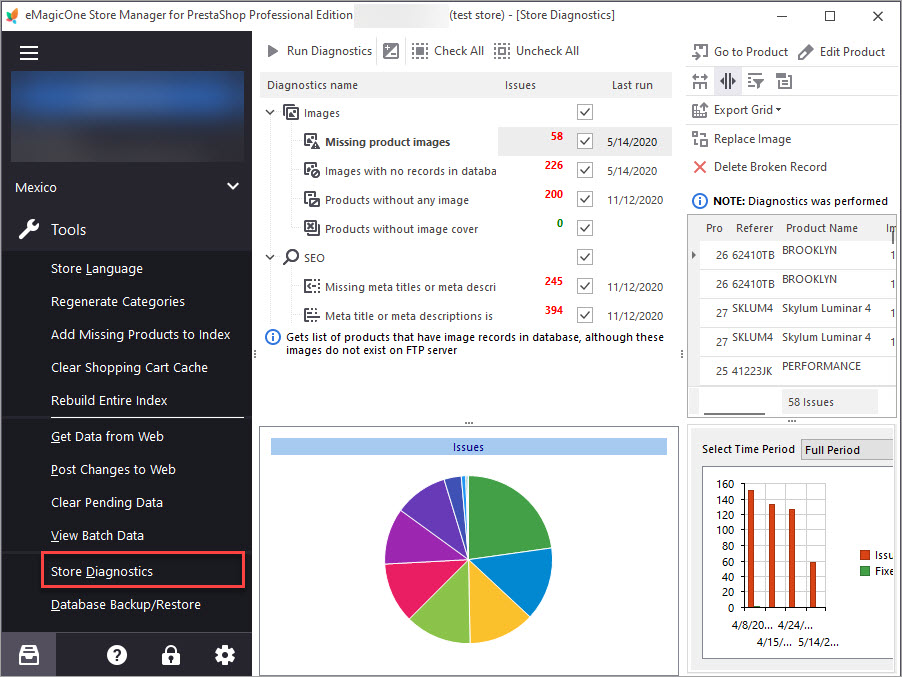This screenshot has height=677, width=902.
Task: Click the filter rows icon above Export Grid
Action: [x=755, y=81]
